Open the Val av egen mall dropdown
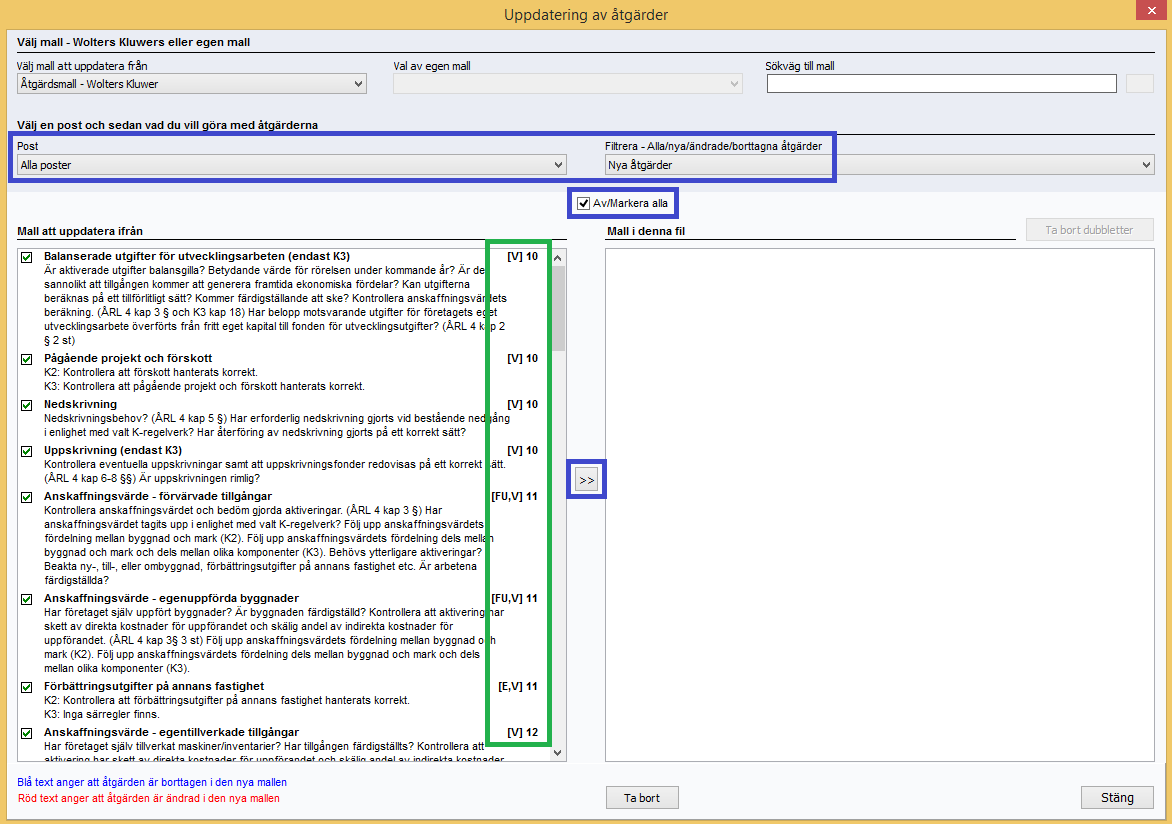Screen dimensions: 1172x824 (568, 84)
